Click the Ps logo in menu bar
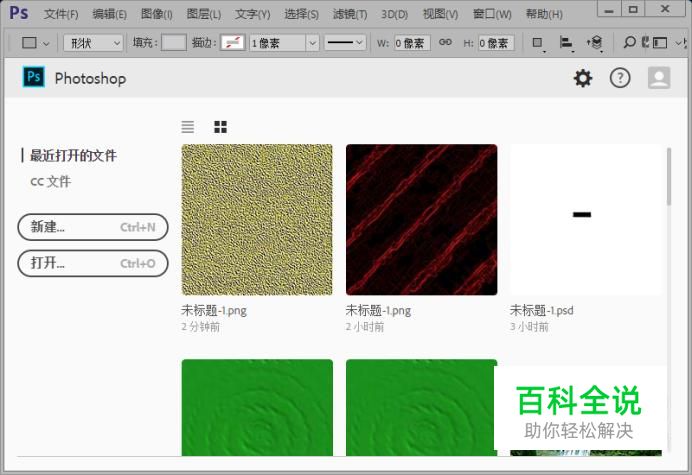Image resolution: width=692 pixels, height=475 pixels. [19, 13]
